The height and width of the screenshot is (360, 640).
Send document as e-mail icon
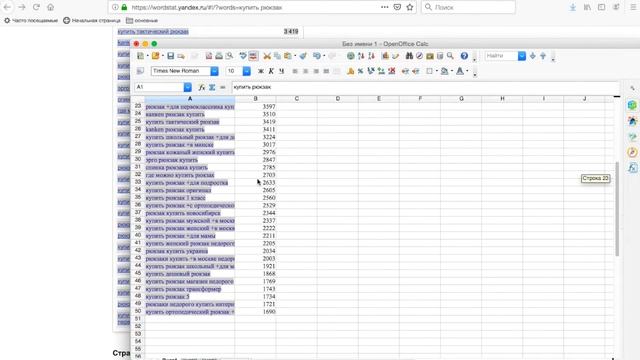click(181, 56)
